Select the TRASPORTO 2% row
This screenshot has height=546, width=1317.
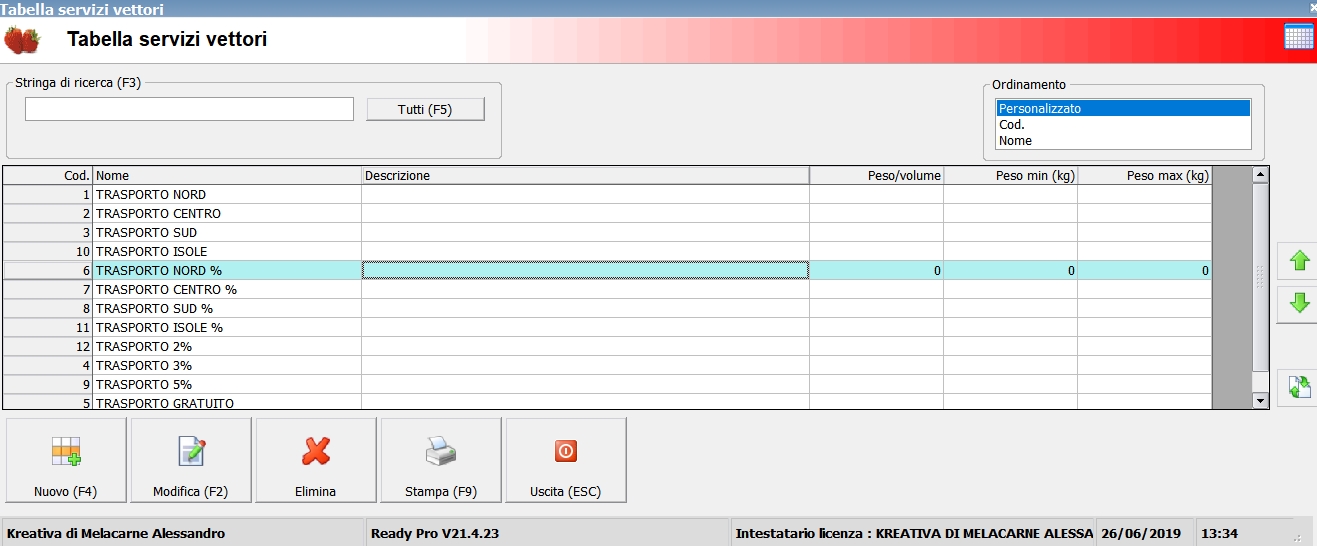(607, 346)
